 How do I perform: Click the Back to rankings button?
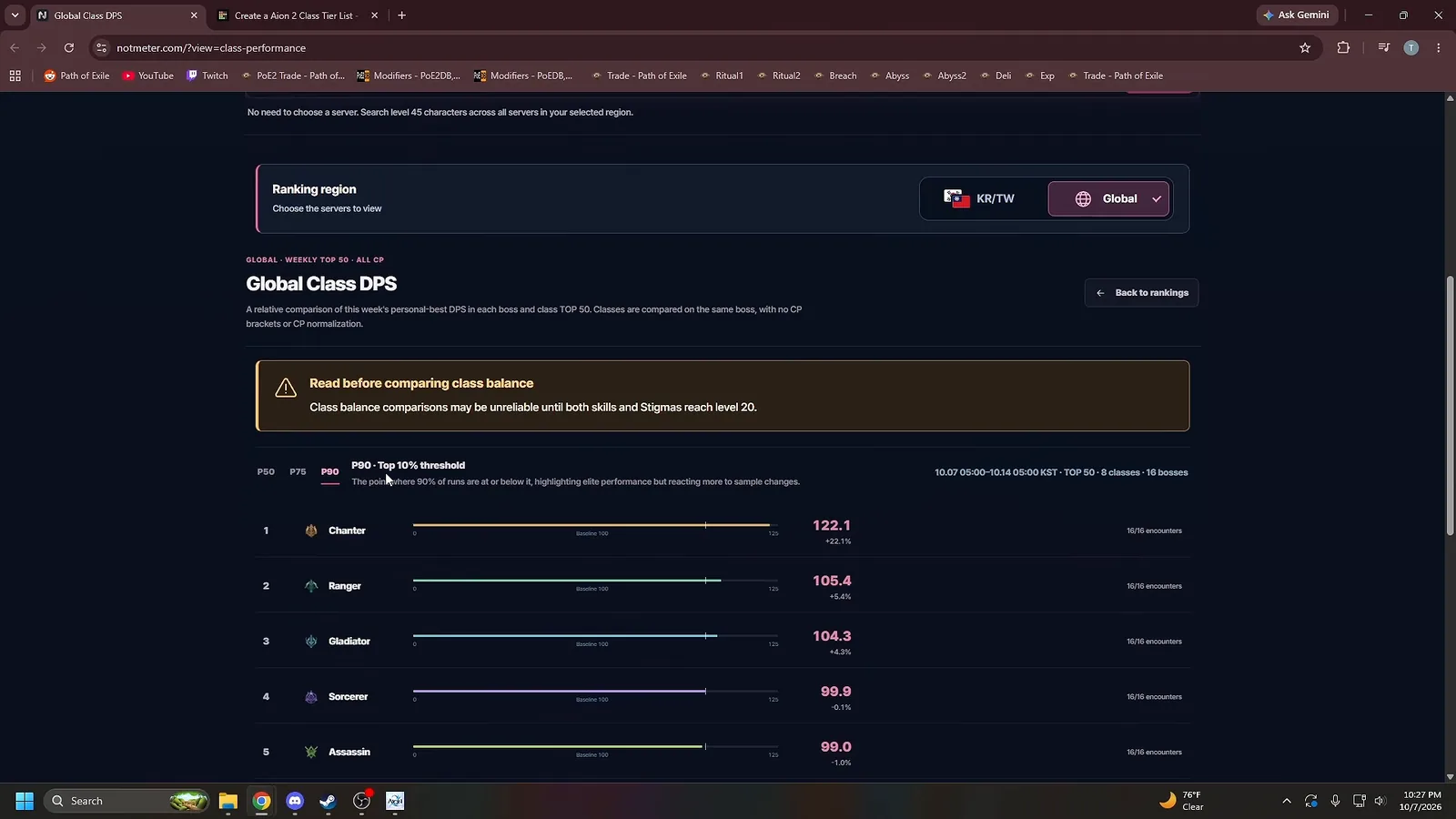click(1141, 293)
